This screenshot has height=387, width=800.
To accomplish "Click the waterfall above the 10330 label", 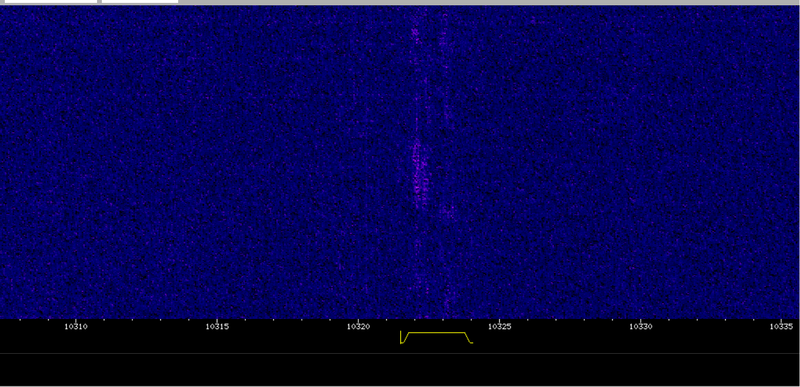I will (x=641, y=163).
